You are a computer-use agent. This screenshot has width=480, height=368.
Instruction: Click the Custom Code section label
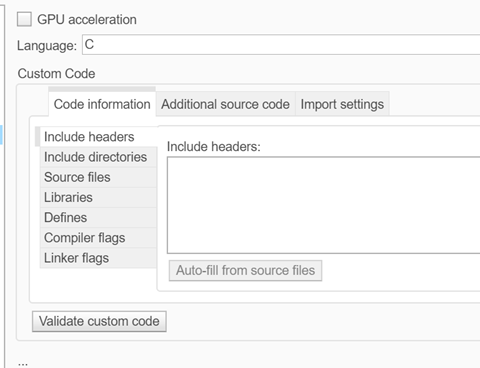[x=56, y=74]
